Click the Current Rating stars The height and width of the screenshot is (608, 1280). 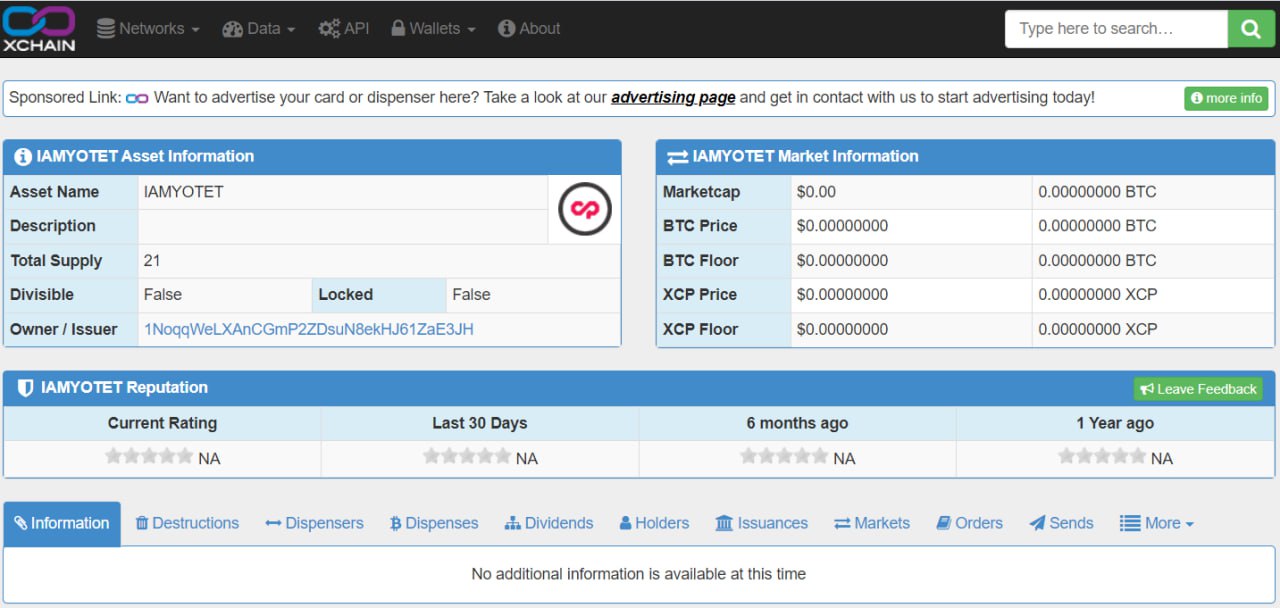click(149, 457)
